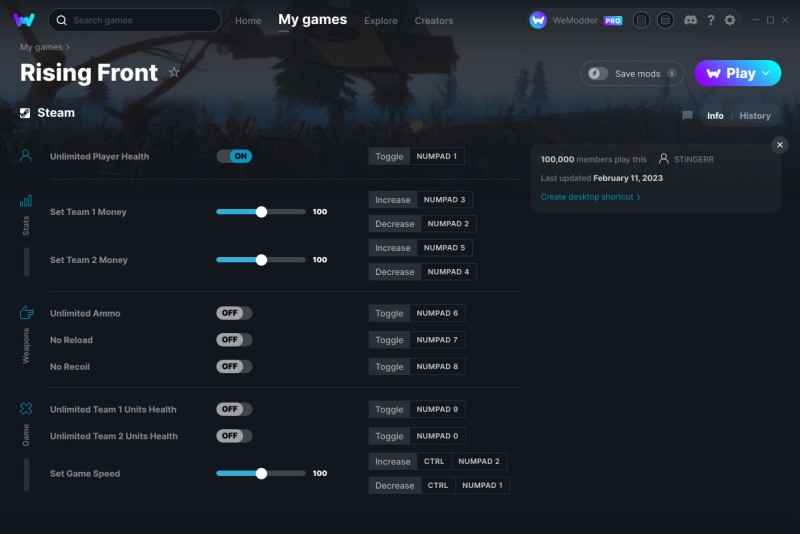Viewport: 800px width, 534px height.
Task: Click the search magnifier icon
Action: point(62,20)
